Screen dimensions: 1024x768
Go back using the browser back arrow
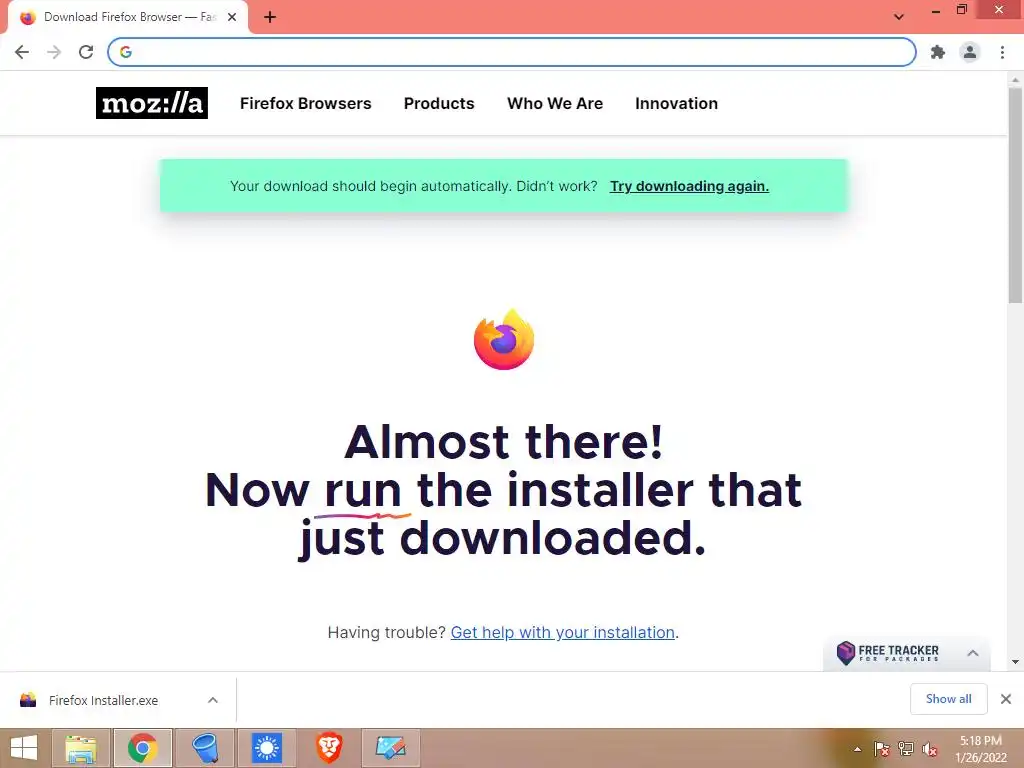tap(22, 52)
